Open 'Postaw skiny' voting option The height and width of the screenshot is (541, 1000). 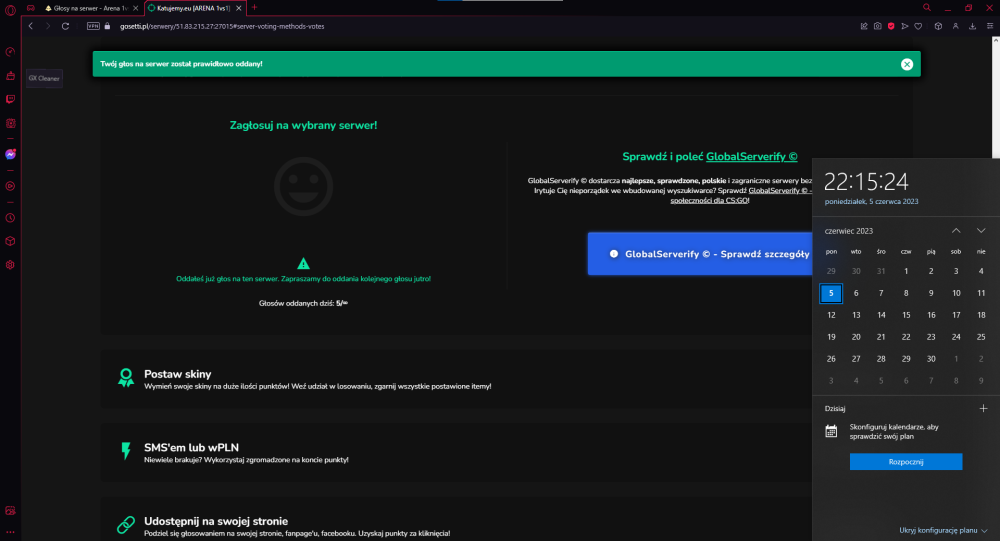[456, 379]
